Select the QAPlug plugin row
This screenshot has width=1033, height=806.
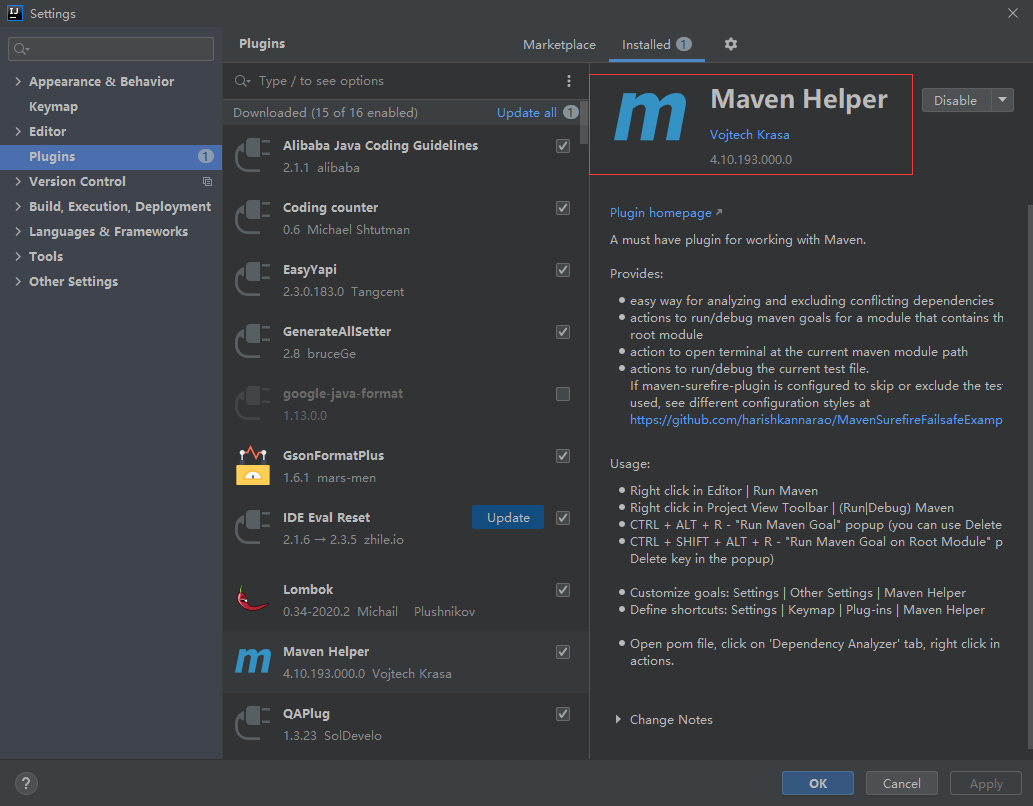(406, 724)
